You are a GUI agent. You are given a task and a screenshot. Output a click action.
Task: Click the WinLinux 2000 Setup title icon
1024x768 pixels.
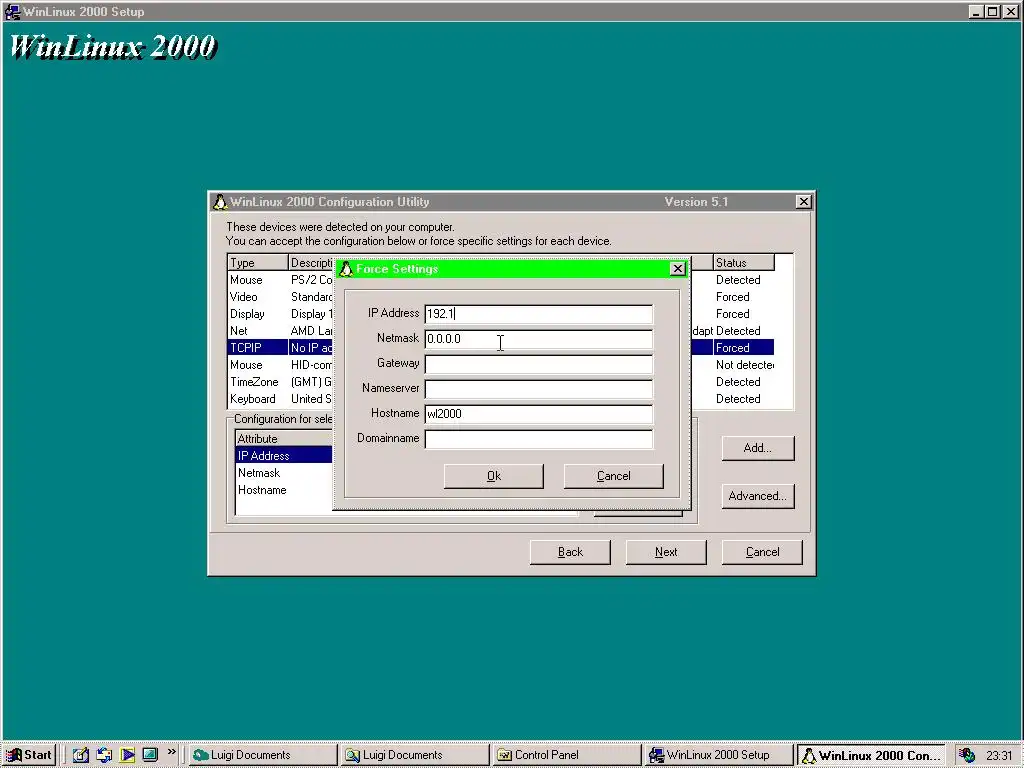click(x=12, y=11)
